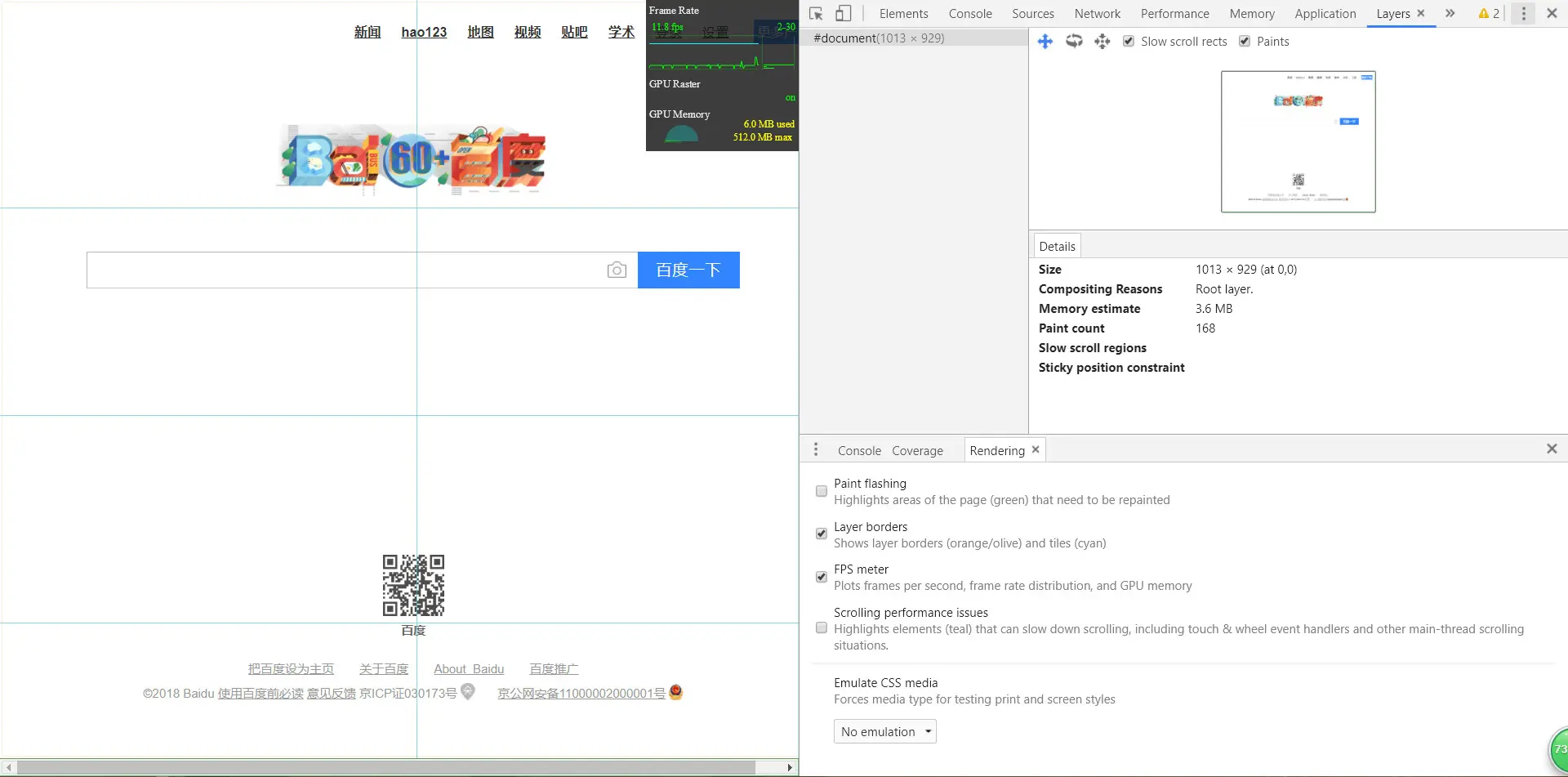The width and height of the screenshot is (1568, 777).
Task: Enable the Paint flashing checkbox
Action: coord(822,491)
